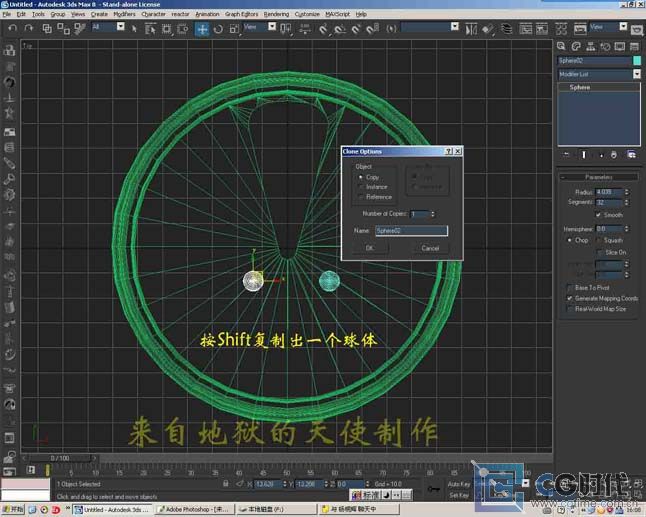This screenshot has width=646, height=517.
Task: Click Sphere02 object color swatch
Action: [x=637, y=61]
